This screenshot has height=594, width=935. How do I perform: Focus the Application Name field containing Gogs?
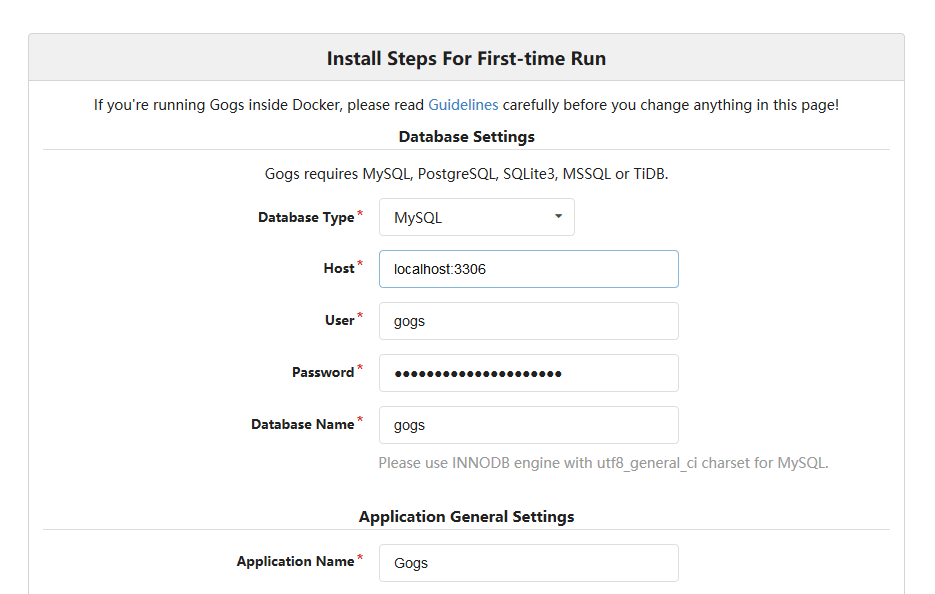click(x=529, y=562)
